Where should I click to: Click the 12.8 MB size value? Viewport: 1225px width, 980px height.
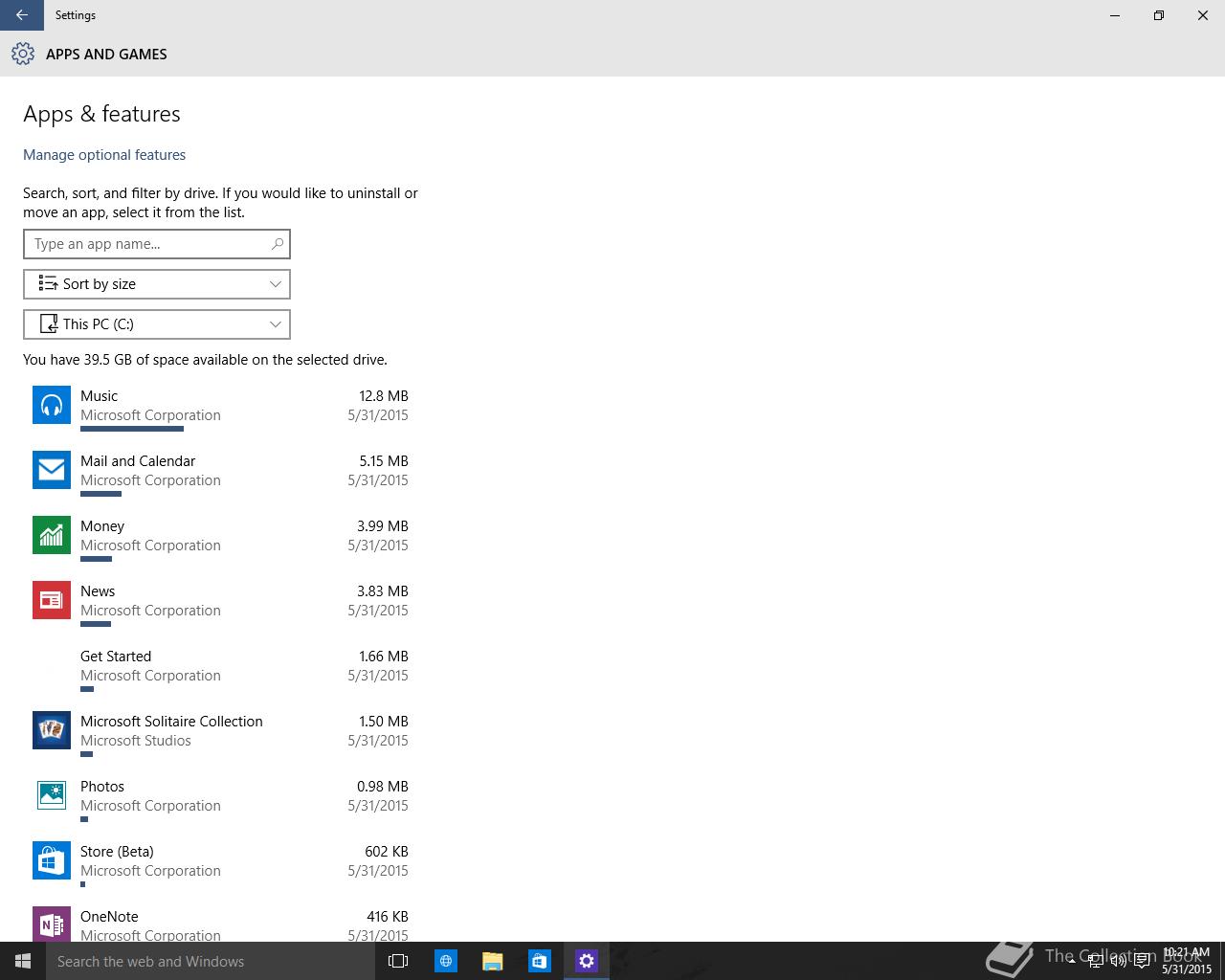point(384,396)
